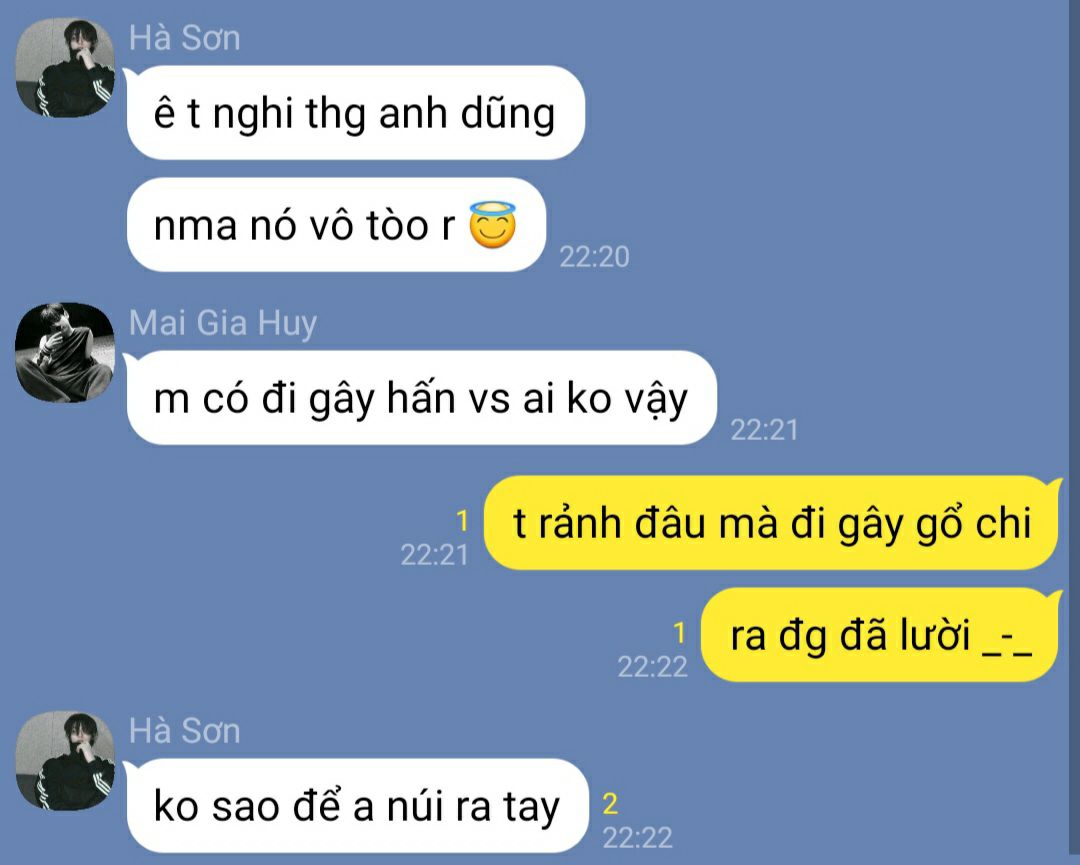Click the top Hà Sơn sender name
Viewport: 1080px width, 865px height.
(x=185, y=38)
